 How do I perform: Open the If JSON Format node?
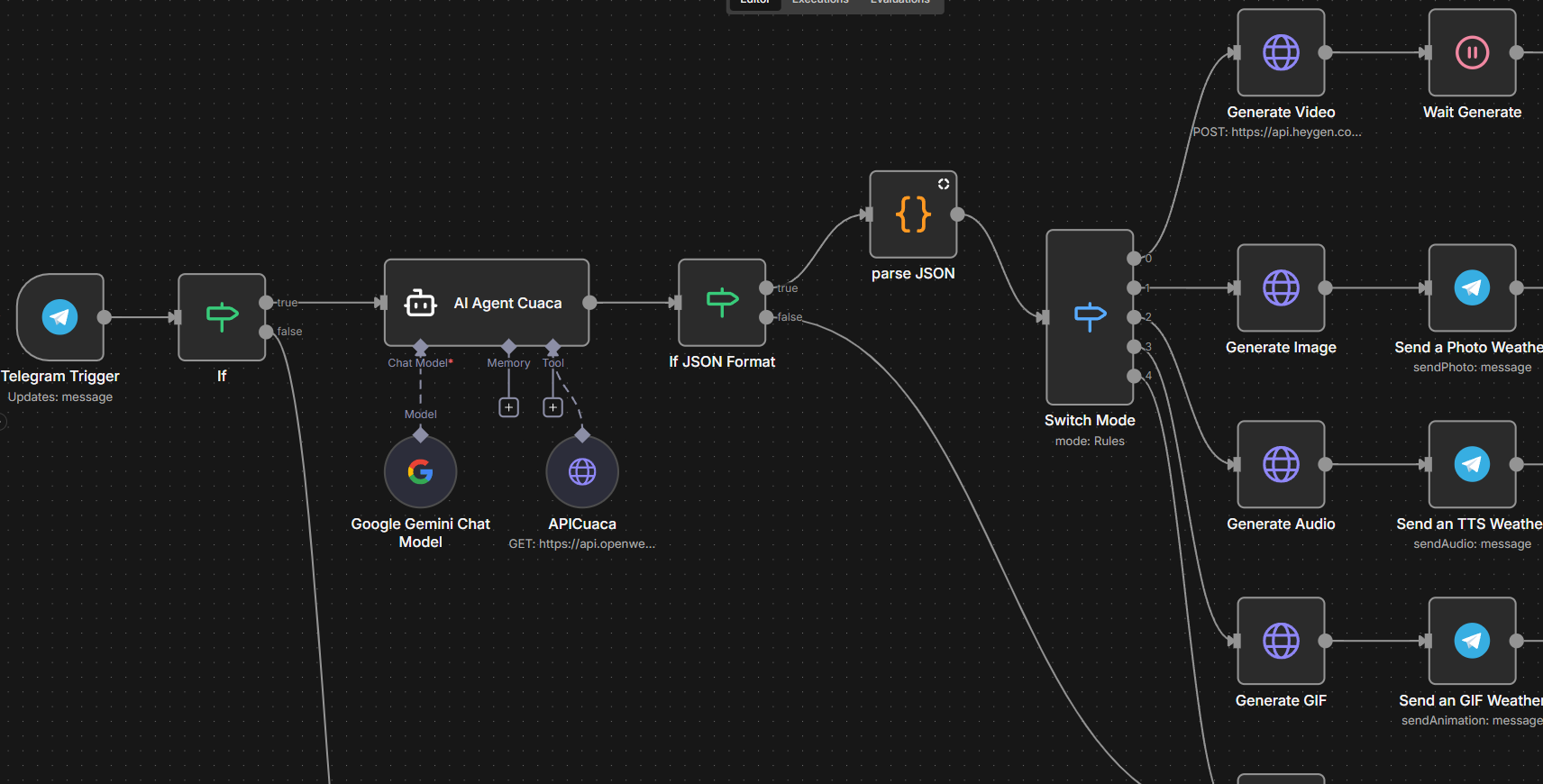pos(722,303)
